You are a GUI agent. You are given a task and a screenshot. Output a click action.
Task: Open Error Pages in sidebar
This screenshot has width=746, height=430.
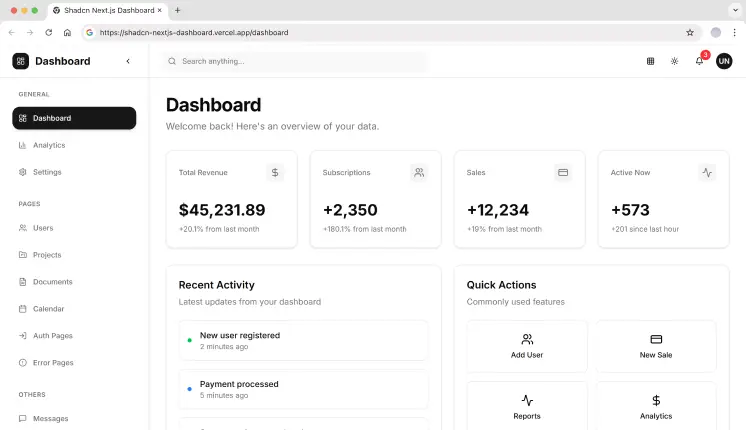click(74, 362)
